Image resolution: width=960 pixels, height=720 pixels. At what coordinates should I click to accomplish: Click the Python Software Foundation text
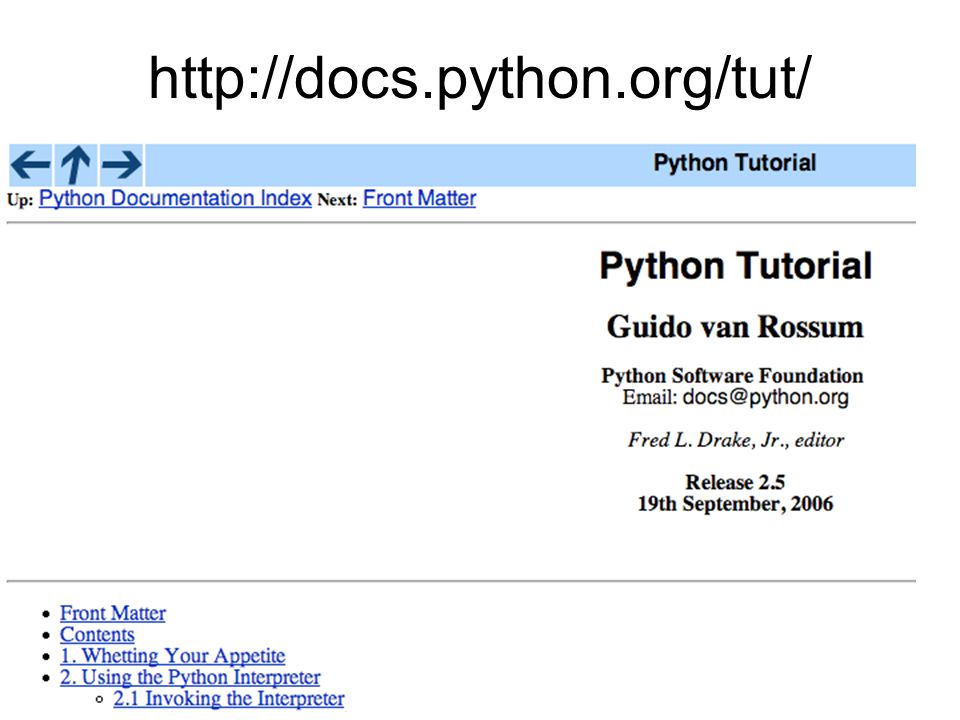pyautogui.click(x=732, y=375)
